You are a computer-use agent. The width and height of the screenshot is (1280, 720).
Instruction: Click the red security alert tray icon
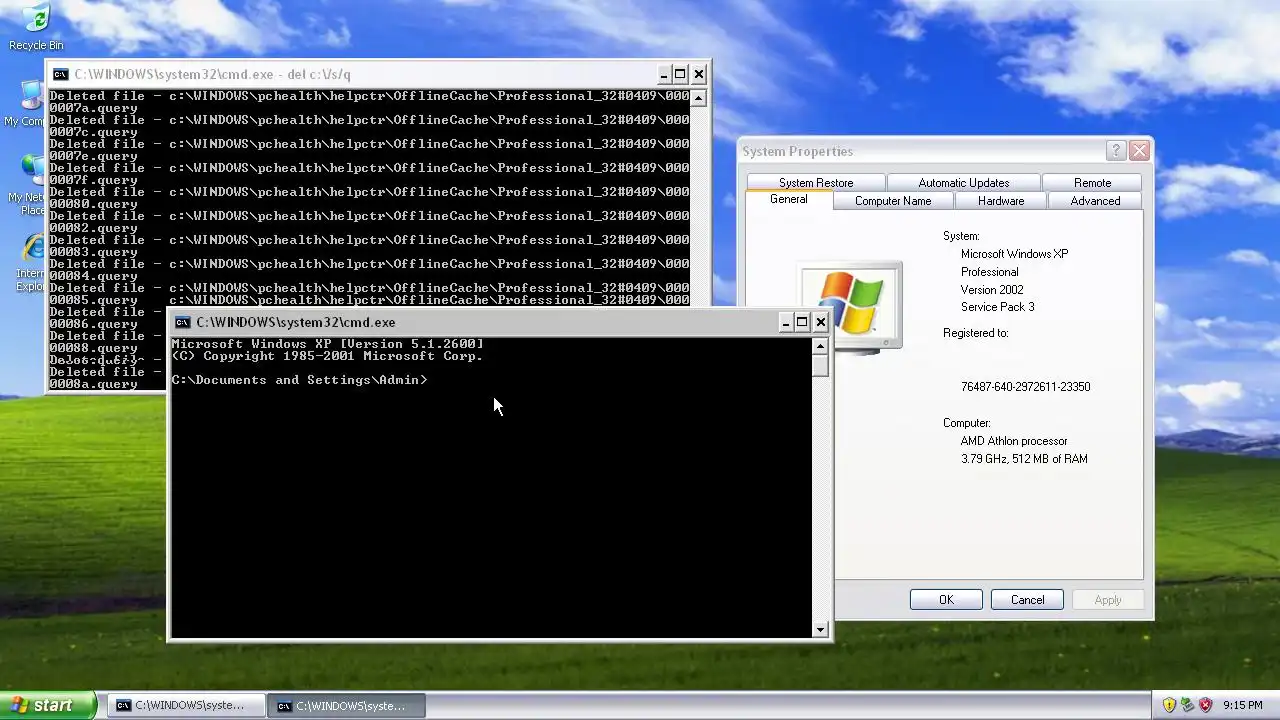(x=1205, y=705)
